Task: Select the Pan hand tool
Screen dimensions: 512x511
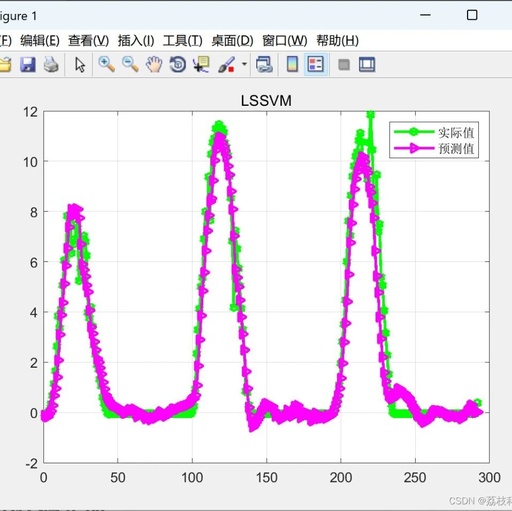Action: click(x=154, y=64)
